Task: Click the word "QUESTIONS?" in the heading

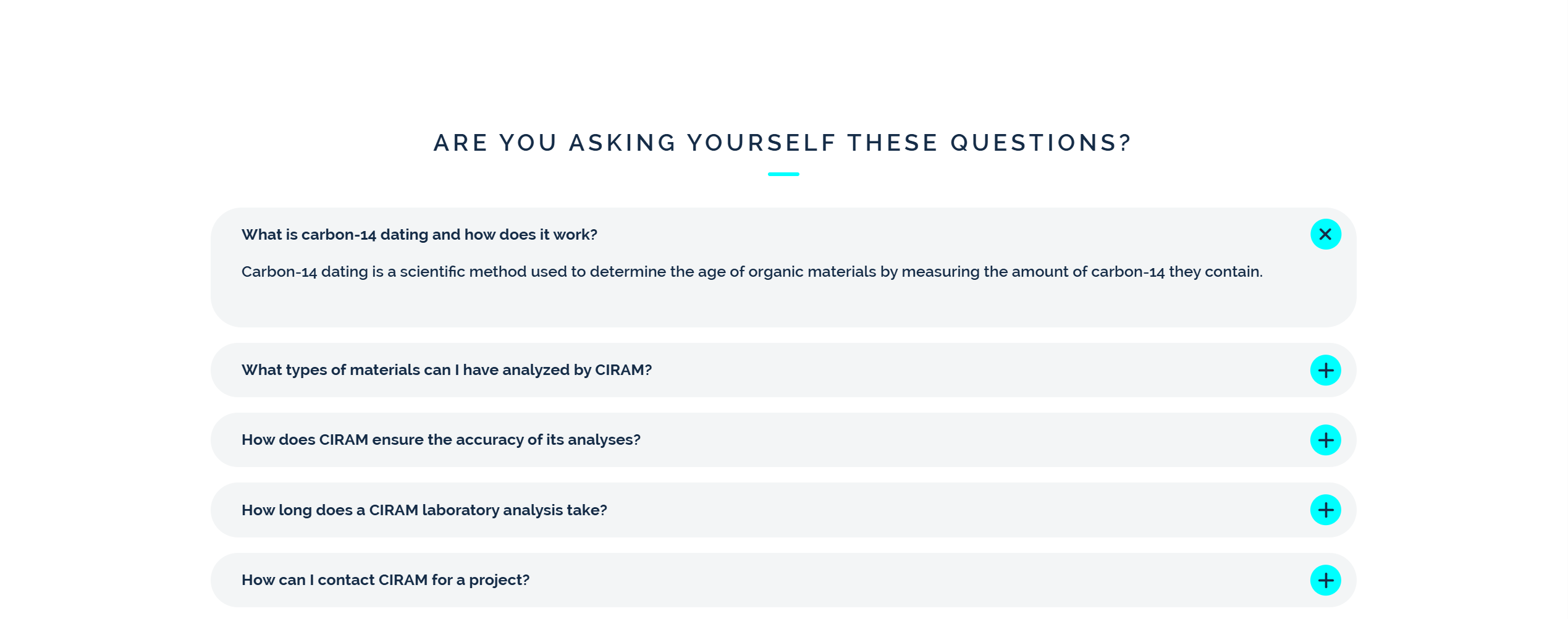Action: tap(1040, 143)
